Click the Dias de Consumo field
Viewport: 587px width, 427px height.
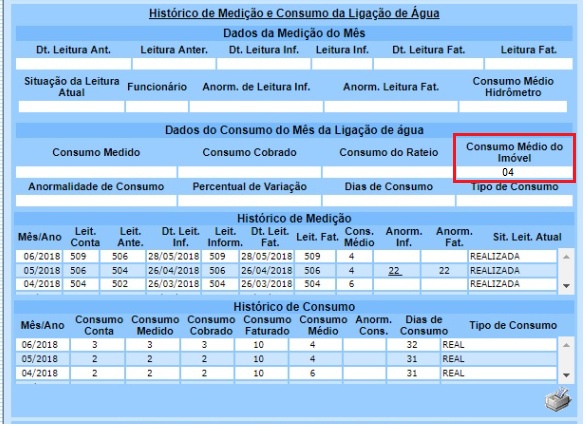pyautogui.click(x=388, y=201)
